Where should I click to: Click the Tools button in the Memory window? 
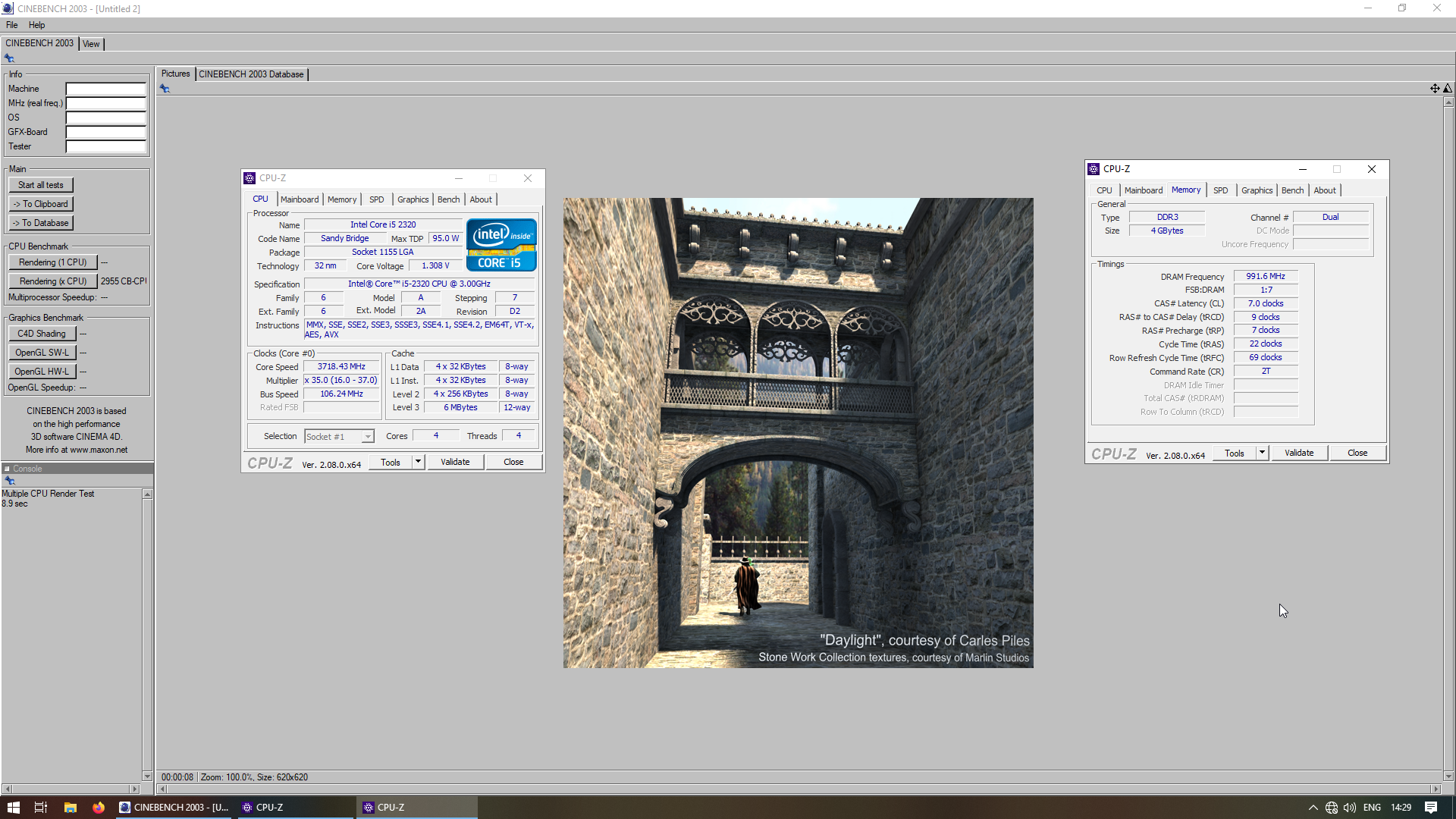[1235, 453]
